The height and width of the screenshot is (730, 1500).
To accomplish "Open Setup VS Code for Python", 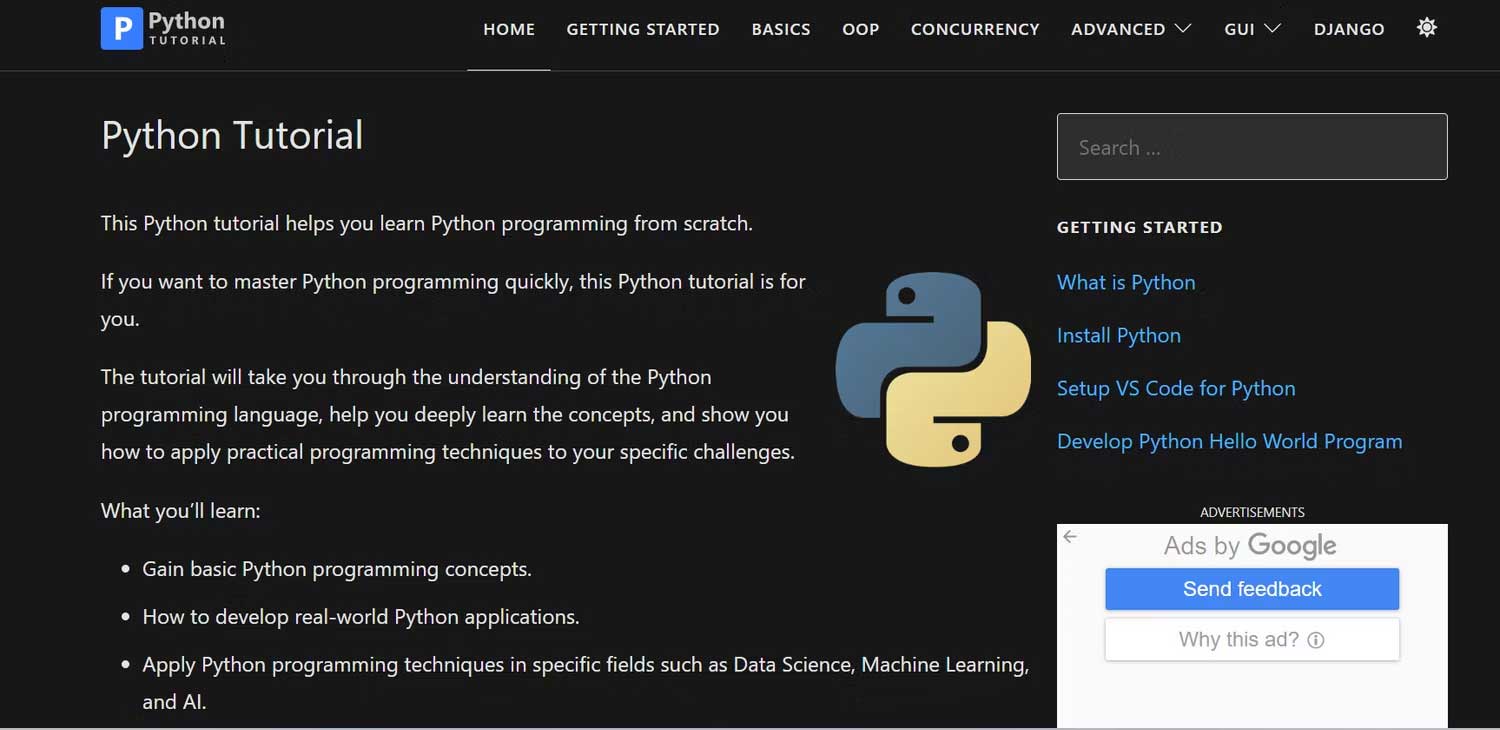I will [x=1176, y=389].
